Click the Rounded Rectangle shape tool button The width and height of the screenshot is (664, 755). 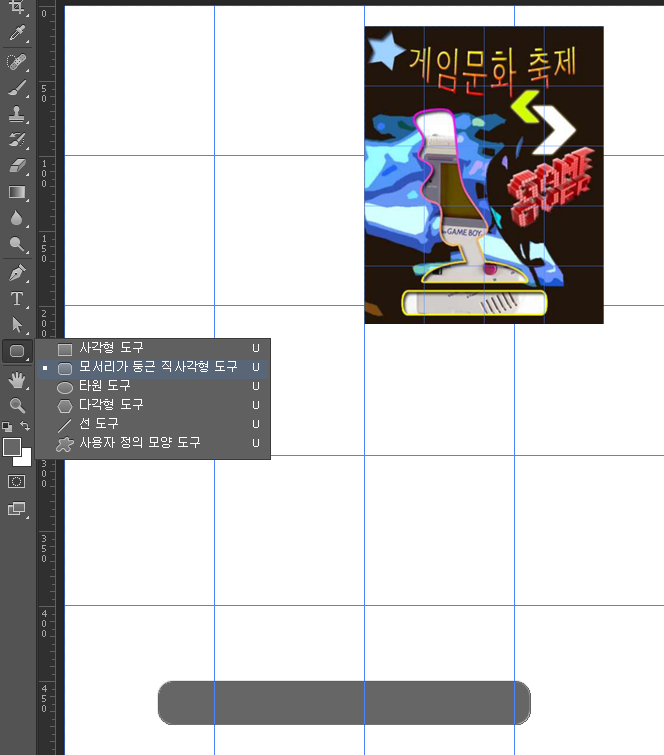click(x=17, y=351)
